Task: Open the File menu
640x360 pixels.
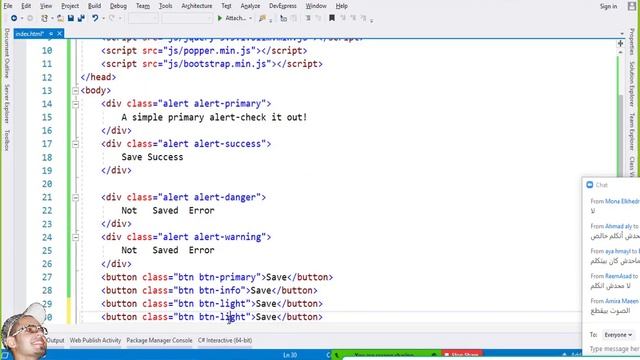Action: (x=8, y=6)
